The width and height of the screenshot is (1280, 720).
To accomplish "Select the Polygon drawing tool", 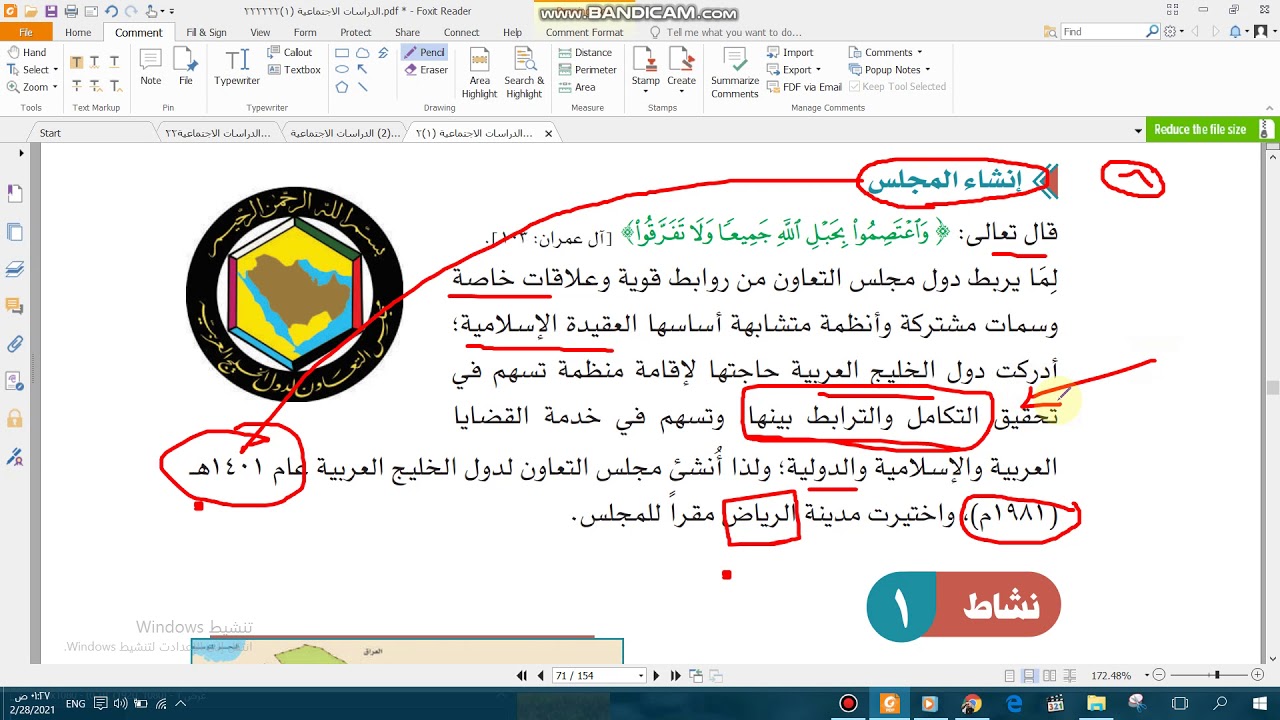I will tap(342, 87).
